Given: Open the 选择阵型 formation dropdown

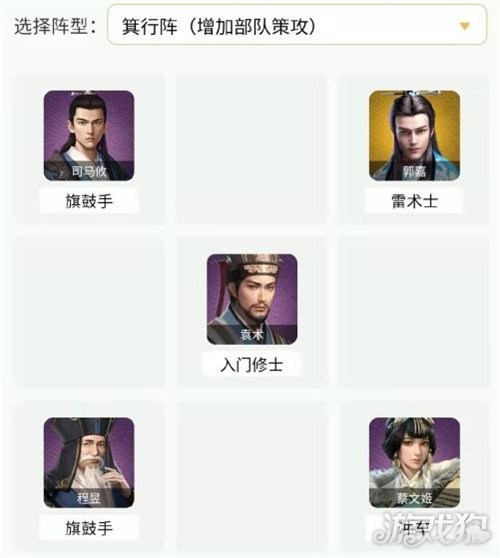Looking at the screenshot, I should click(297, 25).
